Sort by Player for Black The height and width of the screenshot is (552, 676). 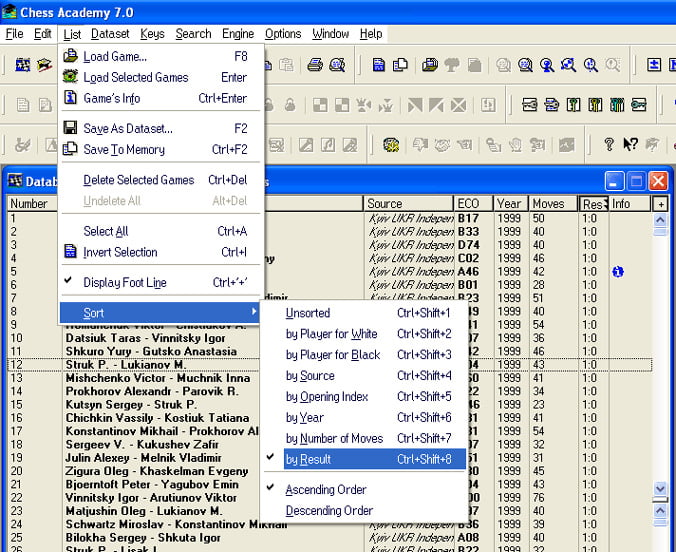(x=365, y=354)
